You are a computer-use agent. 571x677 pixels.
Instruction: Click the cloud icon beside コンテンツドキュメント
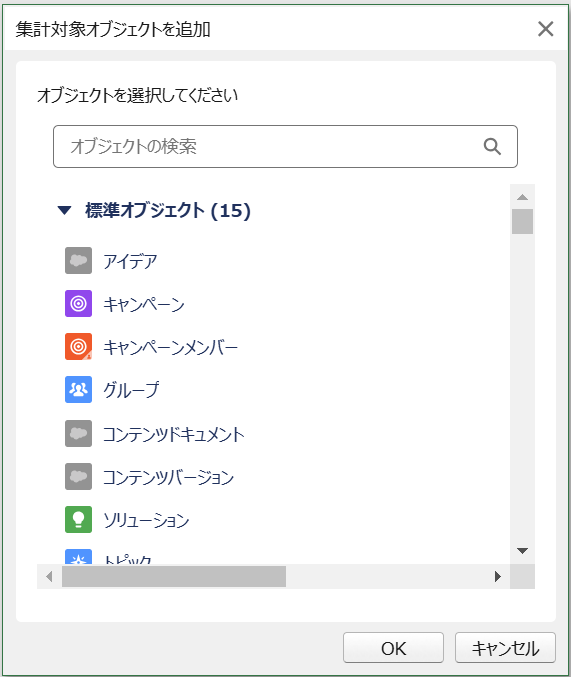[78, 433]
